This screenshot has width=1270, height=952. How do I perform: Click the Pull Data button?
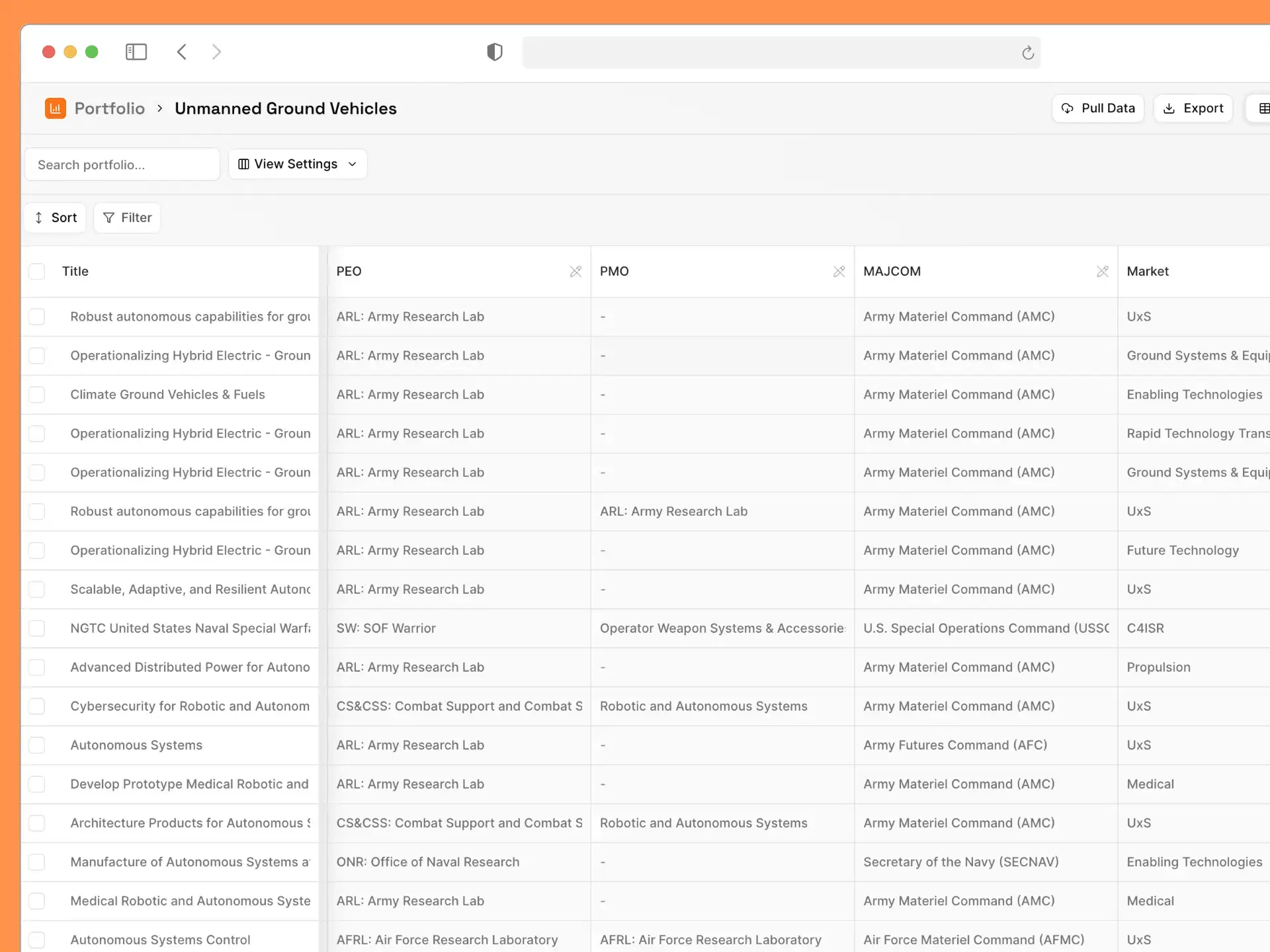(1098, 108)
